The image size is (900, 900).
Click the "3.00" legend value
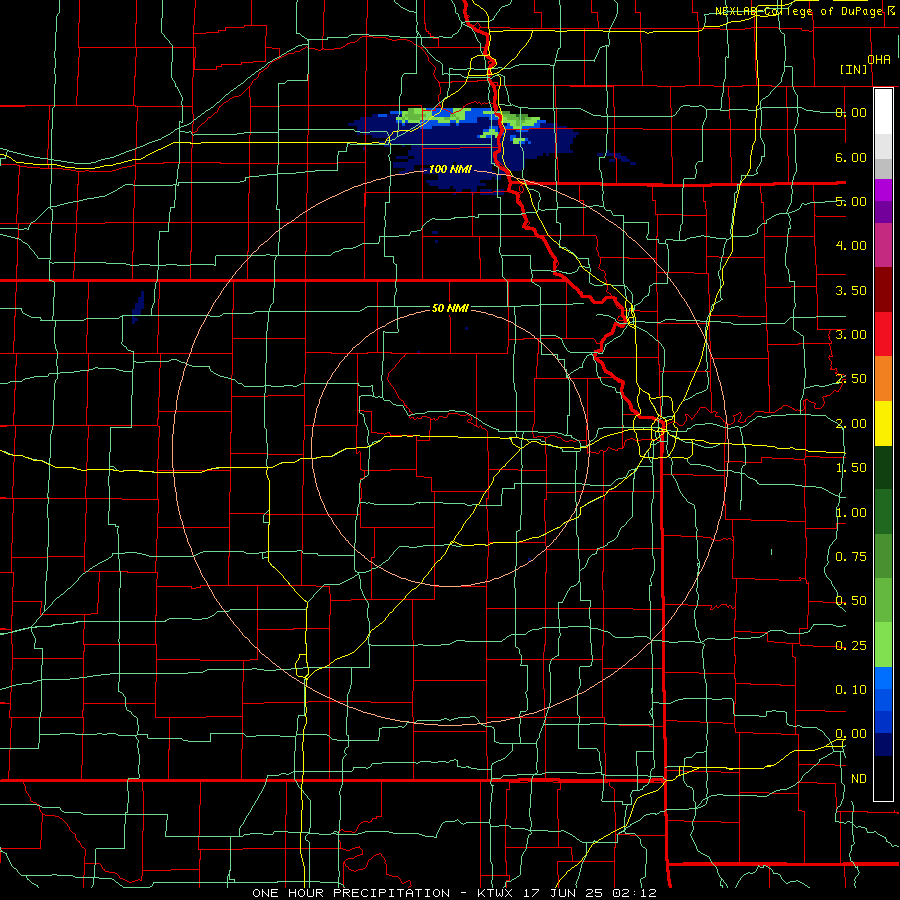pyautogui.click(x=851, y=335)
